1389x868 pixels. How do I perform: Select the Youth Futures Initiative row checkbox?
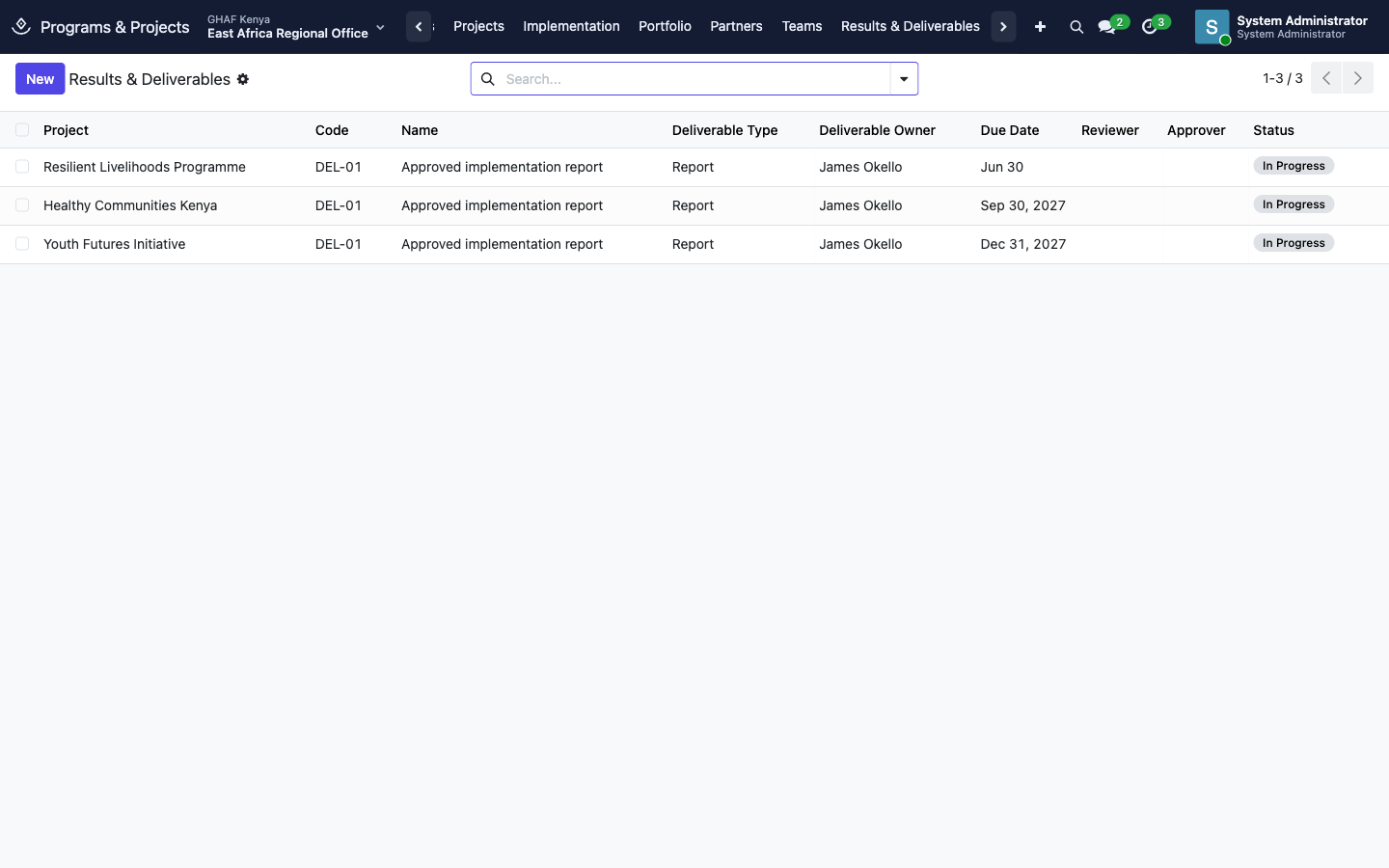click(x=22, y=244)
